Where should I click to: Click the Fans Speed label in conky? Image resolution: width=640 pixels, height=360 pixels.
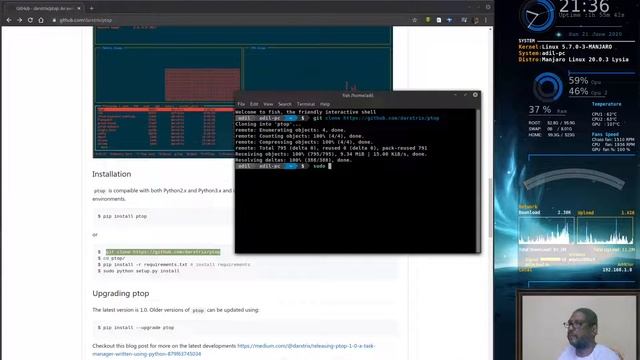(x=605, y=134)
